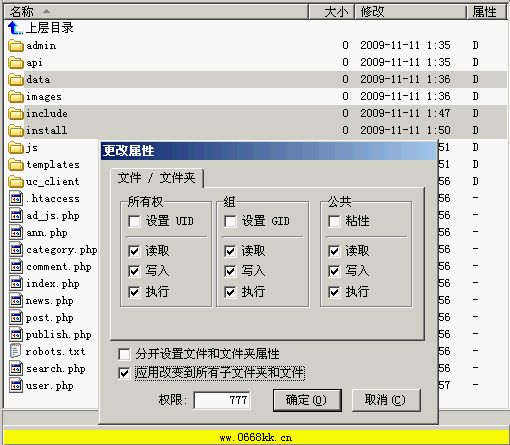510x445 pixels.
Task: Click the images folder icon
Action: coord(16,97)
